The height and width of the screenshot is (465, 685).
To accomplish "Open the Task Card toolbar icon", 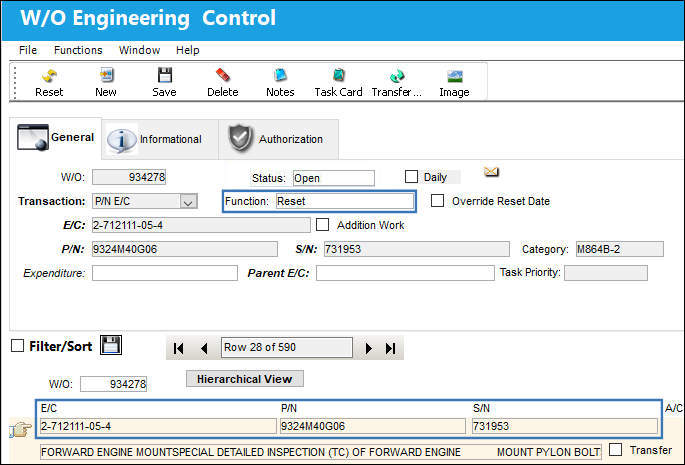I will click(x=339, y=75).
